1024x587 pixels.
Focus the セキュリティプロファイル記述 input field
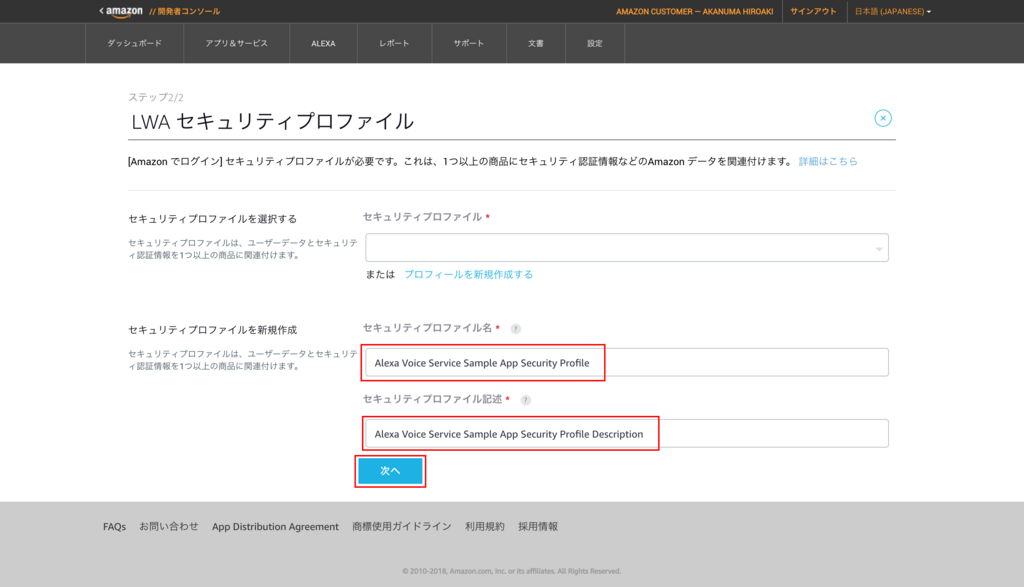click(x=627, y=434)
